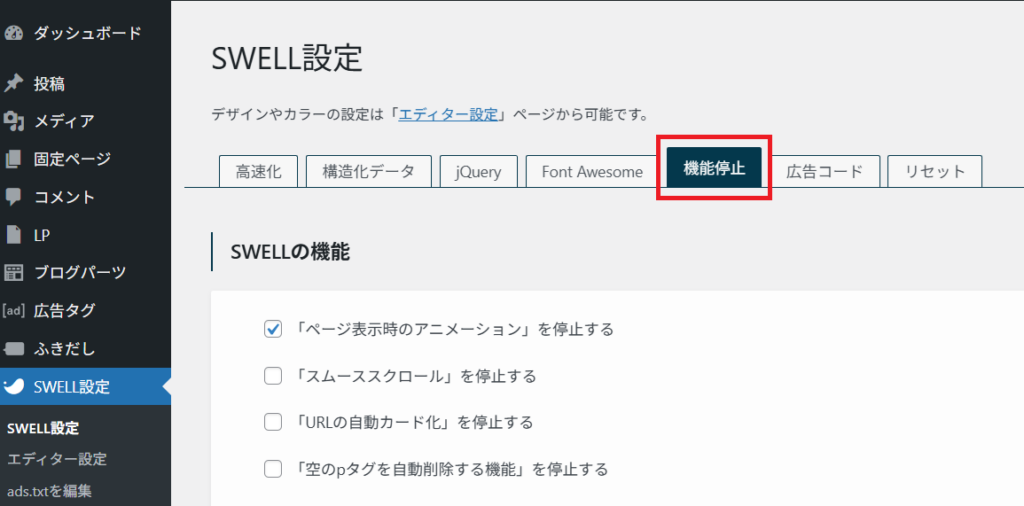
Task: Click the Comments speech bubble icon
Action: click(14, 197)
